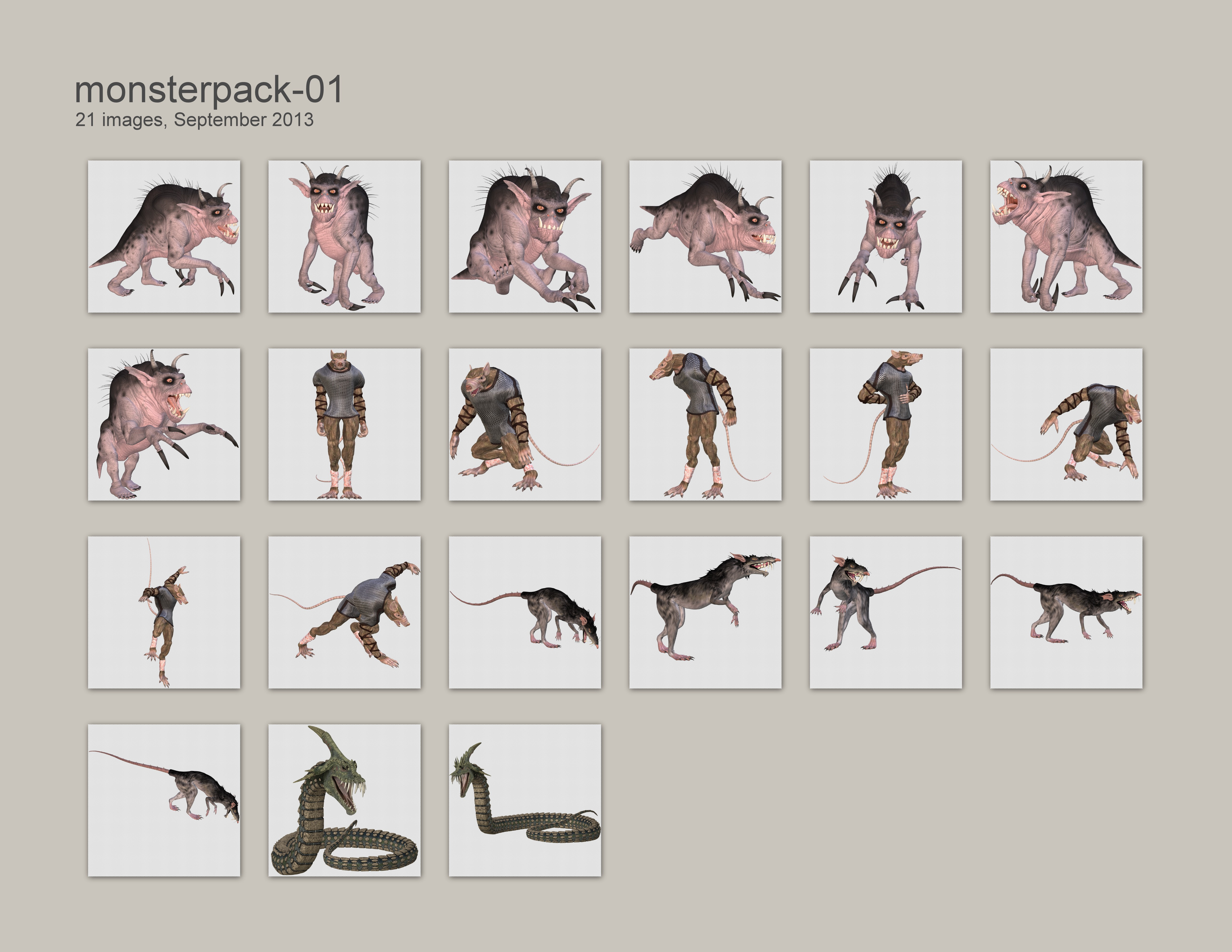
Task: Select the standing front-facing horned beast thumbnail
Action: [x=344, y=237]
